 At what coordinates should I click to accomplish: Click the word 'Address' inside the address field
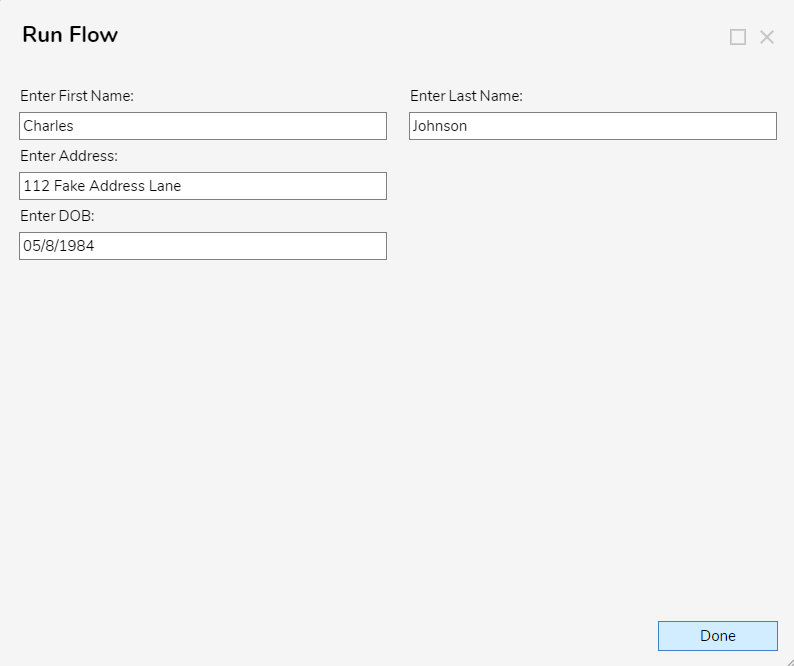(x=117, y=186)
